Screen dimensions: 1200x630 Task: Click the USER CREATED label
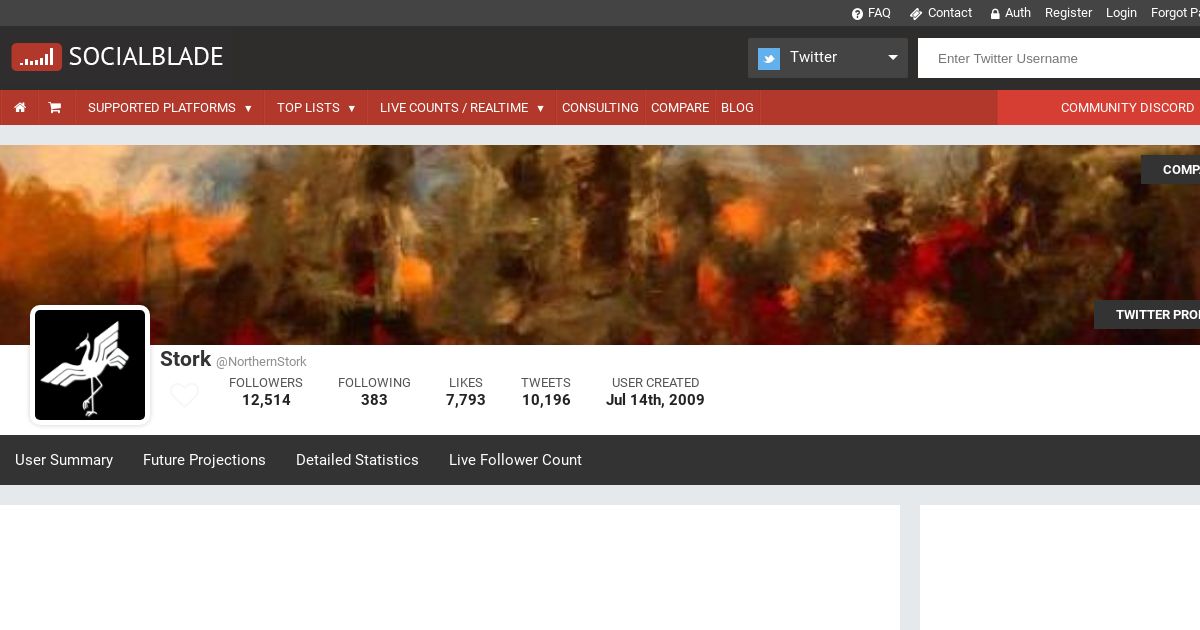655,383
